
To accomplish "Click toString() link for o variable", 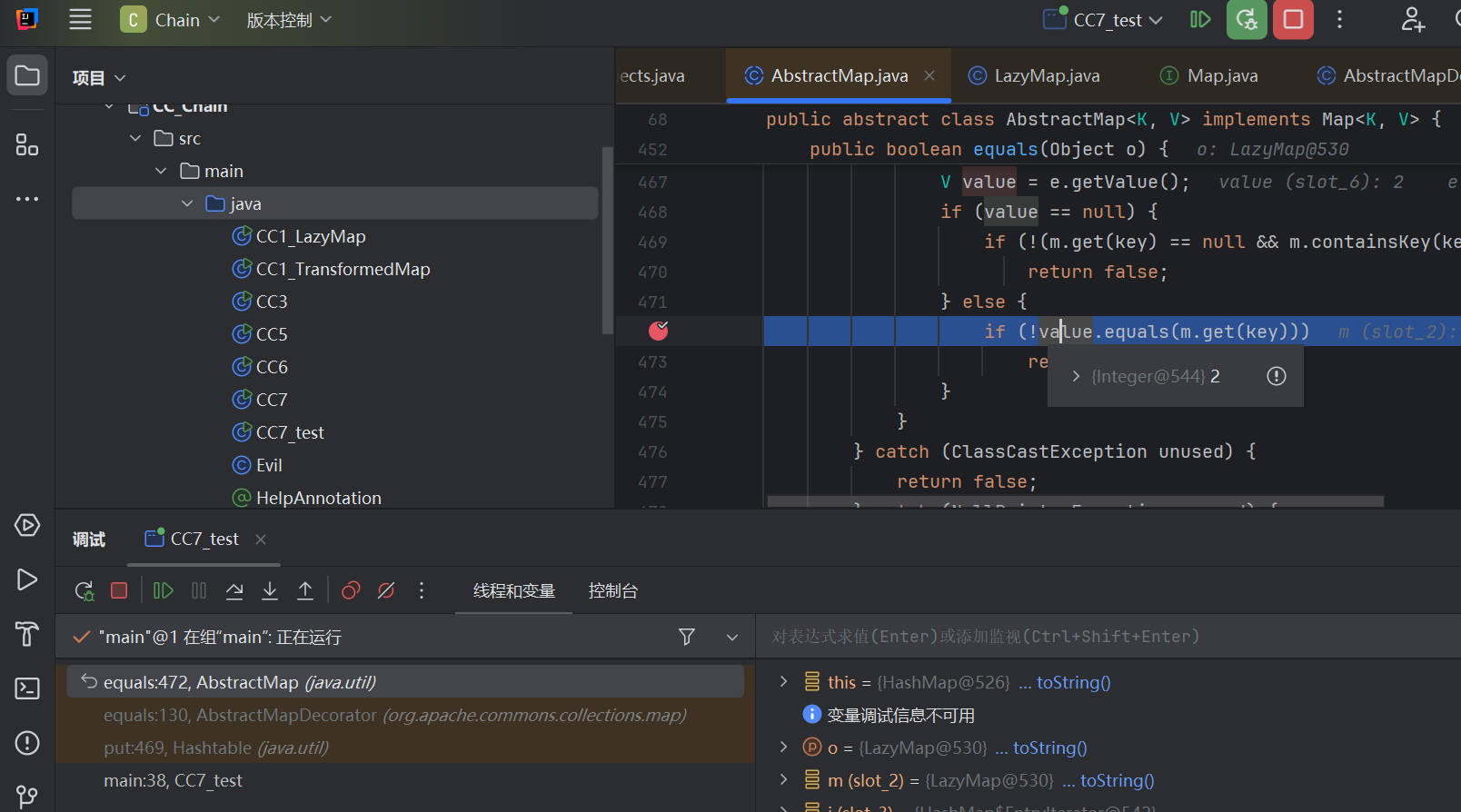I will point(1049,748).
